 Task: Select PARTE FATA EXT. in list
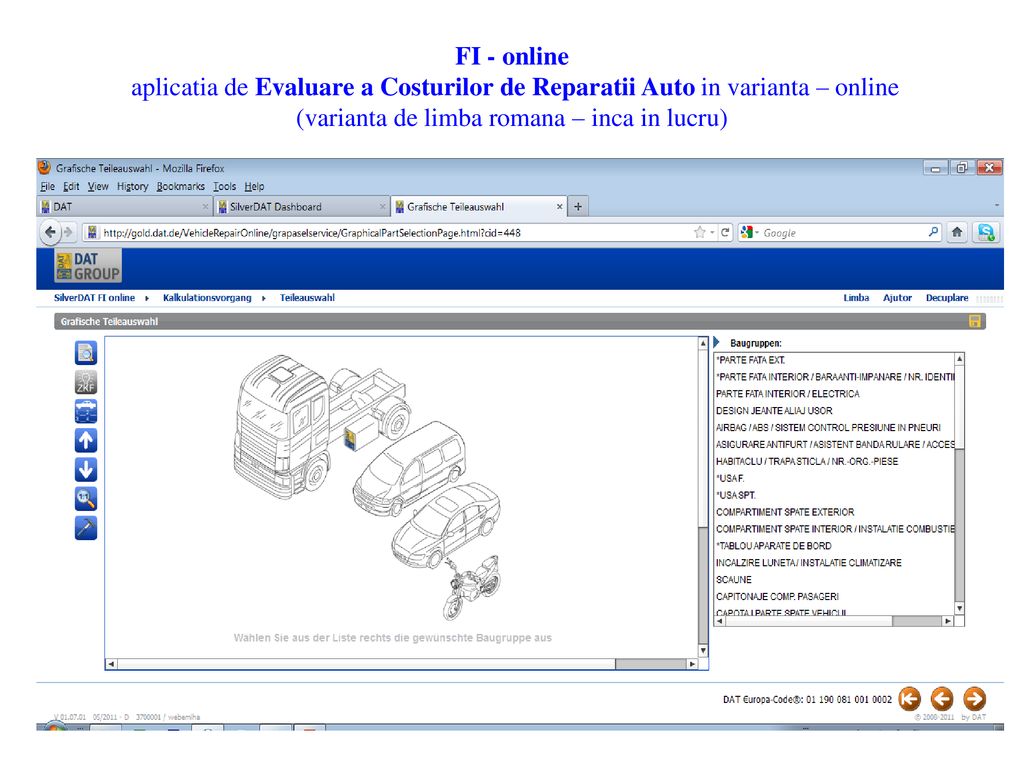(835, 360)
